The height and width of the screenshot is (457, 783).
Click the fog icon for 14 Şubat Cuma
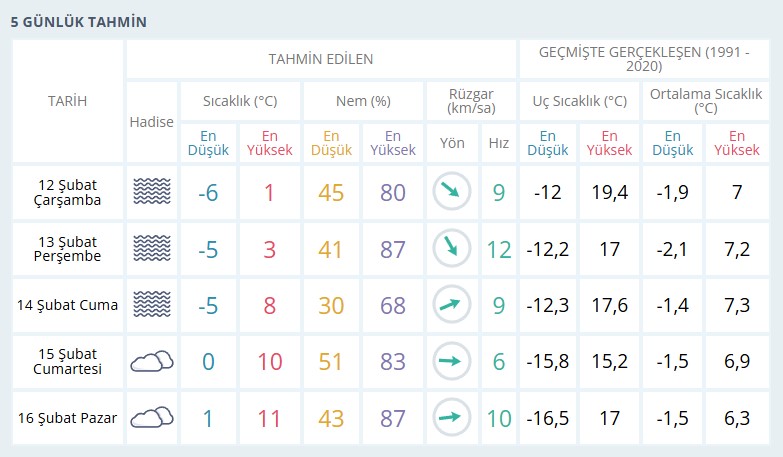(x=152, y=305)
